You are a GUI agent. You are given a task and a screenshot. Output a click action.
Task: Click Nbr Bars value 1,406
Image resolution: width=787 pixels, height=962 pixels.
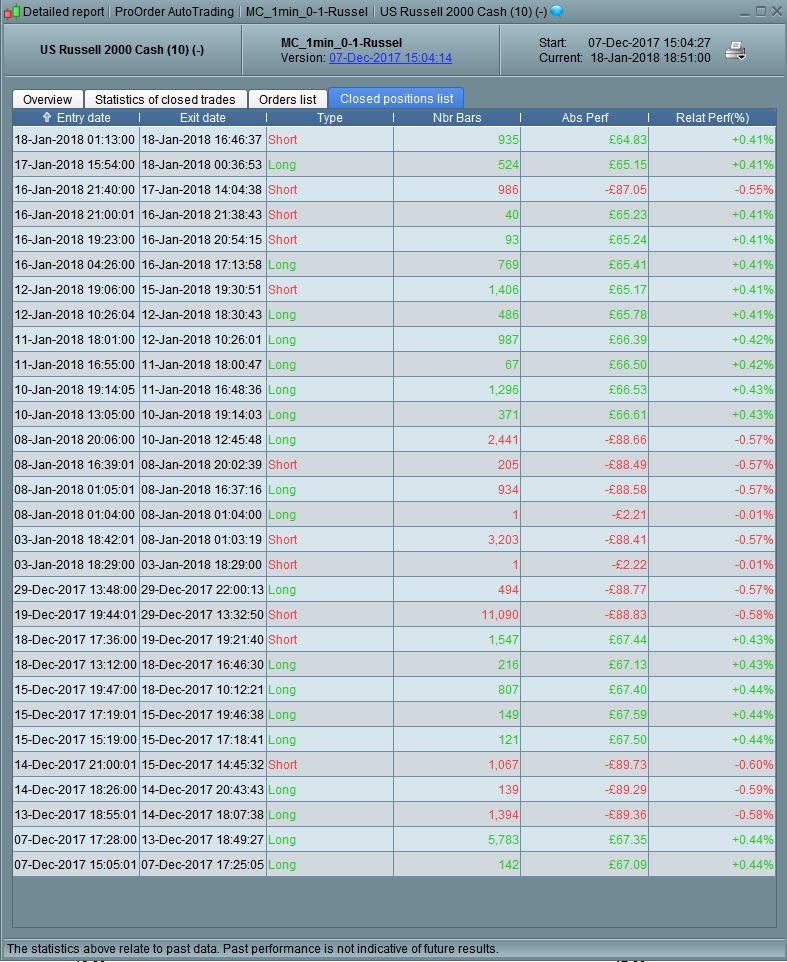503,290
